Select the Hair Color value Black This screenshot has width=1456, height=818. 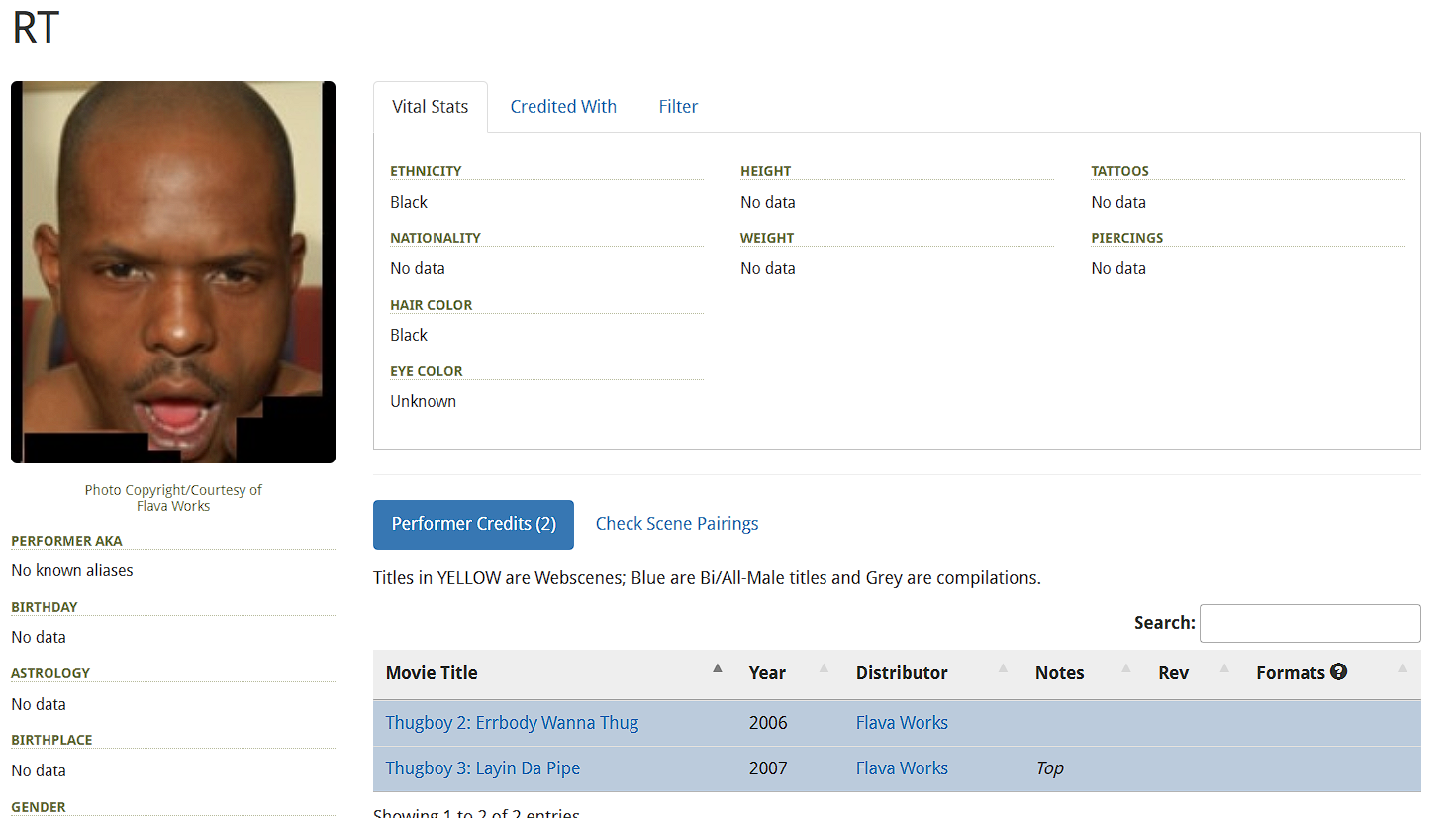click(x=409, y=335)
